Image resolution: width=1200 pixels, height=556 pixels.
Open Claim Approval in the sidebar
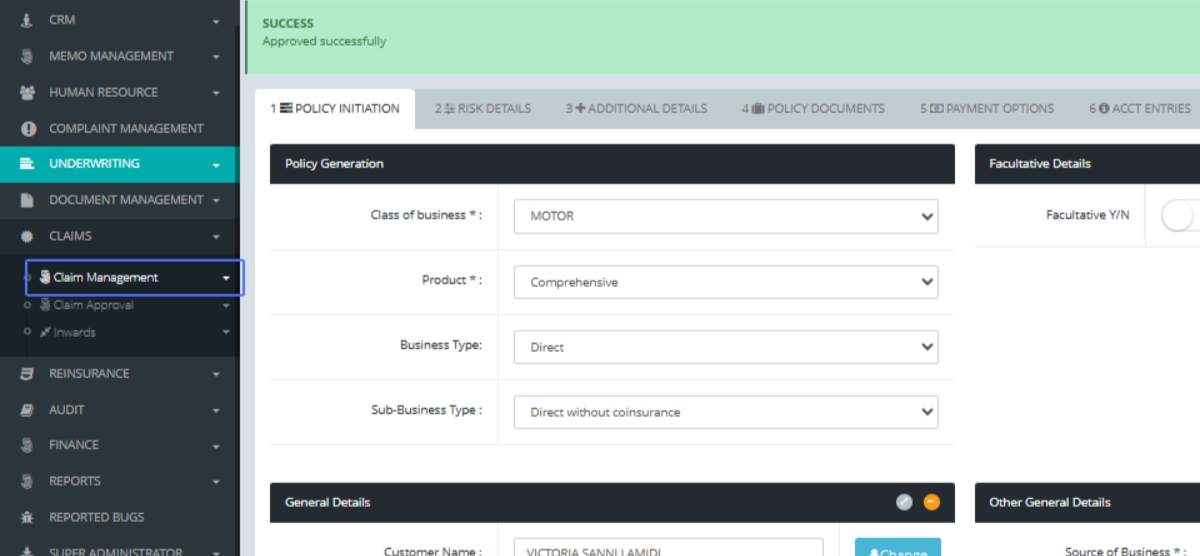click(x=93, y=305)
